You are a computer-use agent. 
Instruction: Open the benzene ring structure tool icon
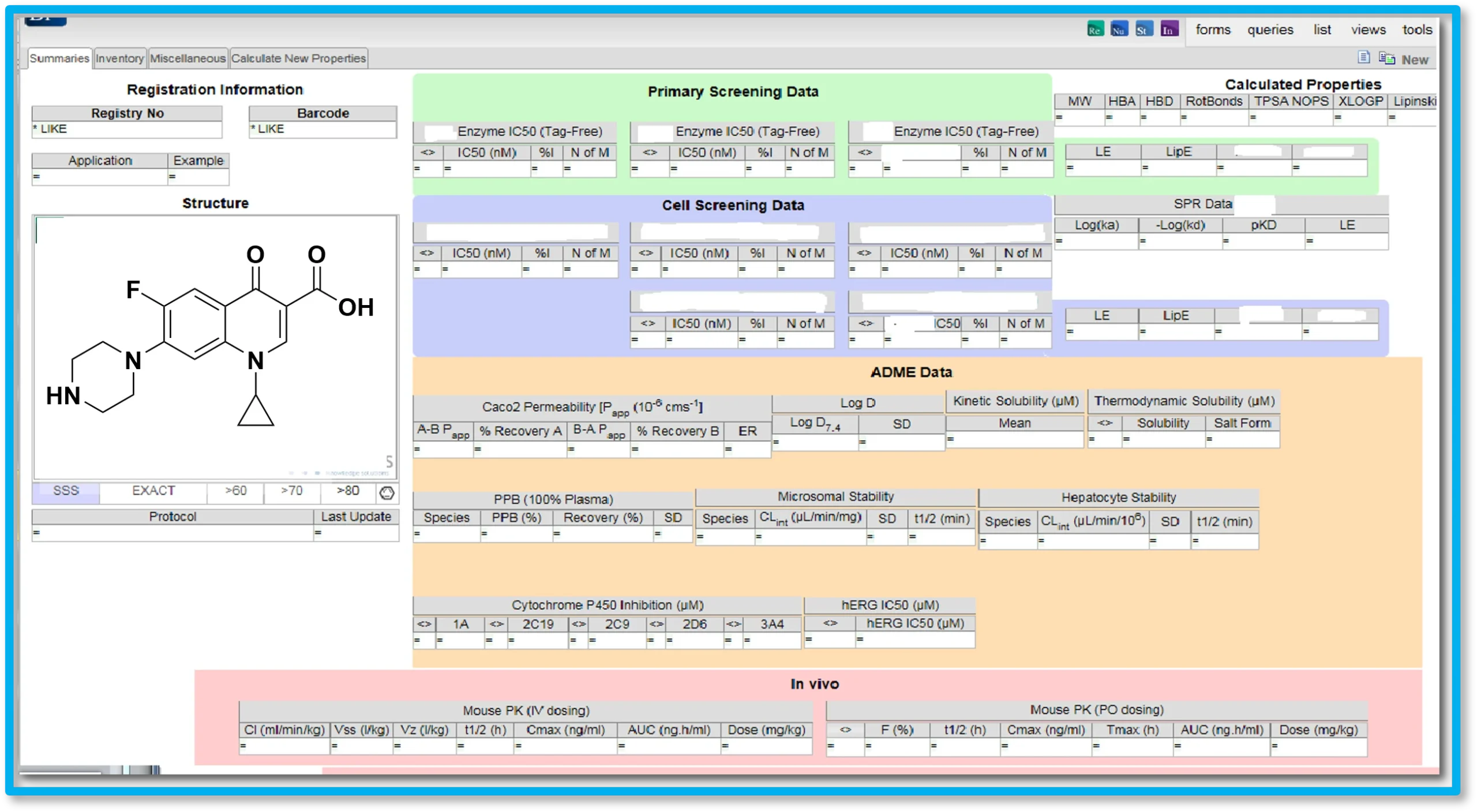click(388, 494)
